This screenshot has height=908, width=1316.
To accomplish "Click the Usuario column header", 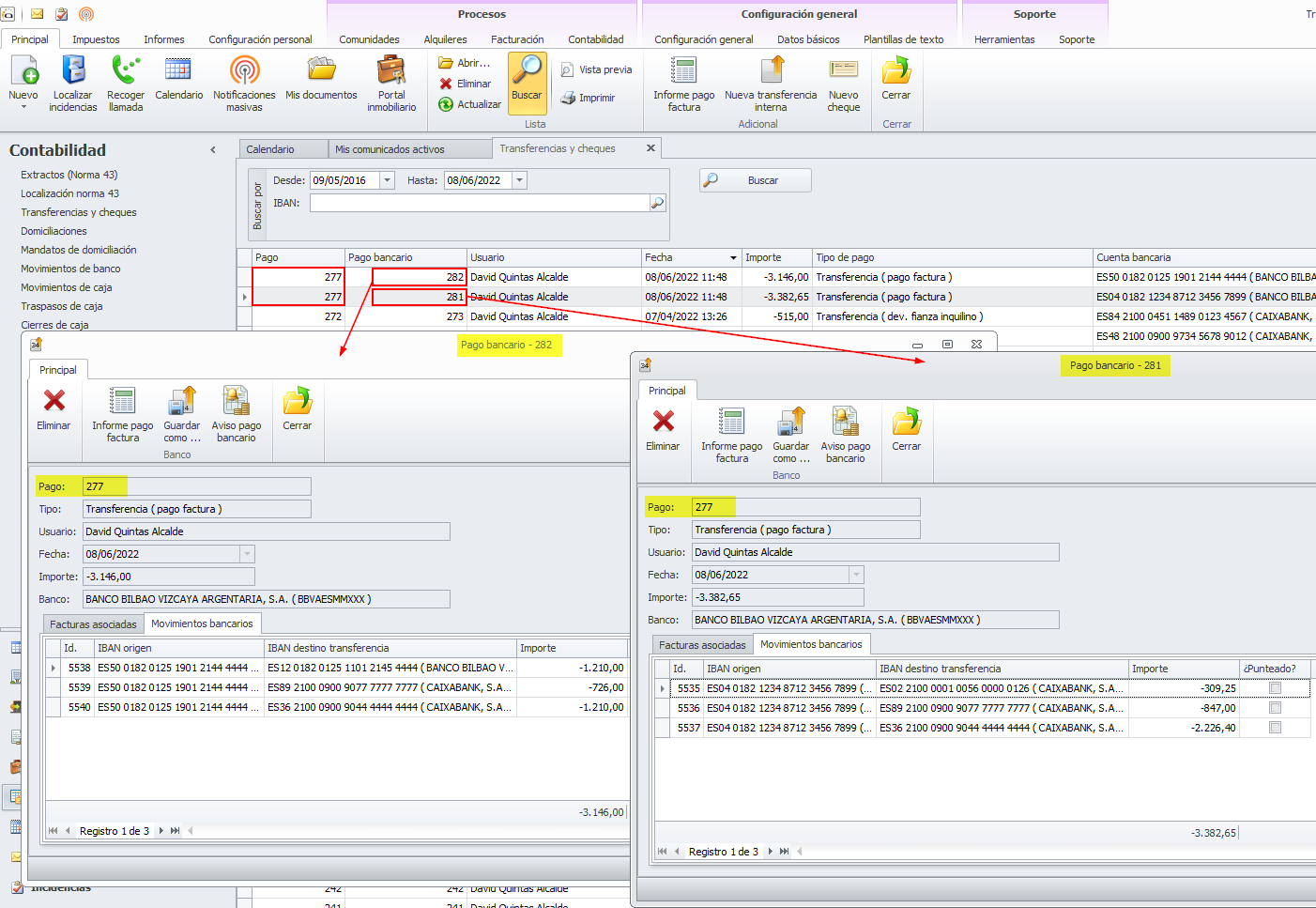I will coord(554,257).
